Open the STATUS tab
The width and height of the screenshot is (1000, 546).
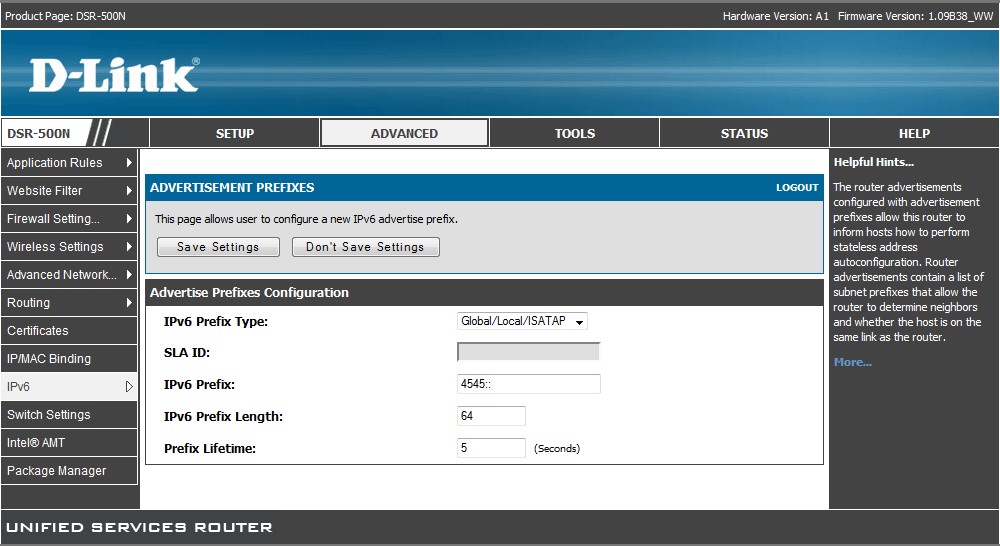pos(745,133)
